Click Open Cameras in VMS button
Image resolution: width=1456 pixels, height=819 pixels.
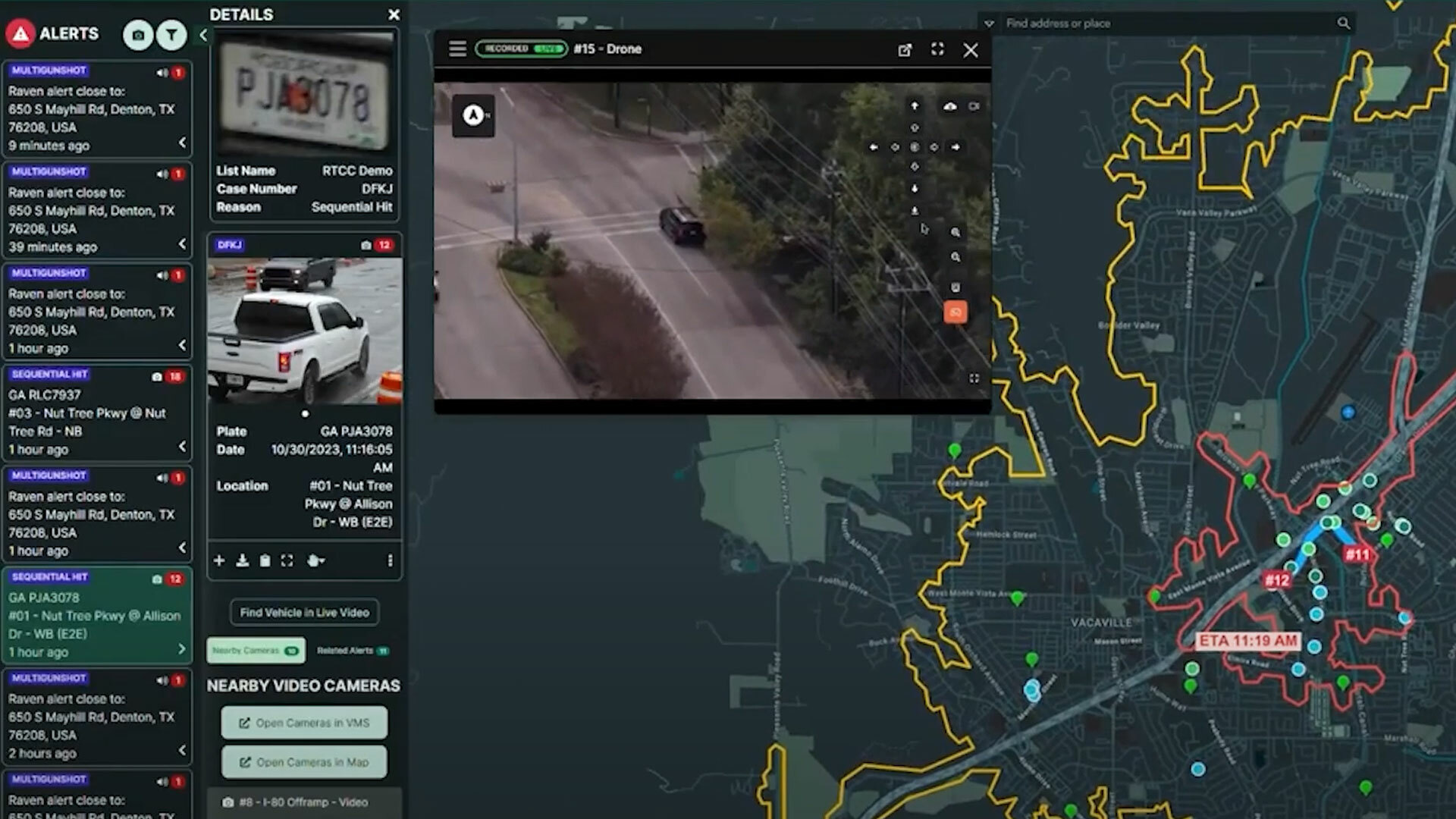click(304, 723)
